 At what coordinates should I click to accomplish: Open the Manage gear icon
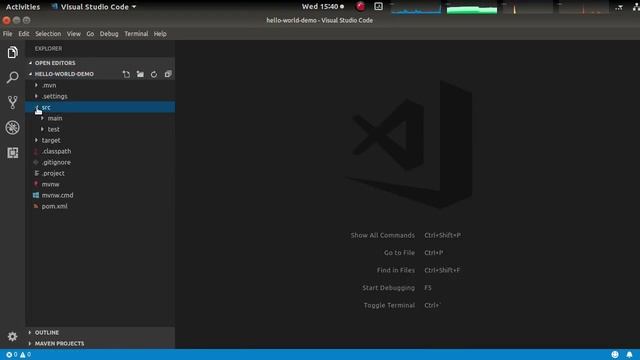pos(13,336)
